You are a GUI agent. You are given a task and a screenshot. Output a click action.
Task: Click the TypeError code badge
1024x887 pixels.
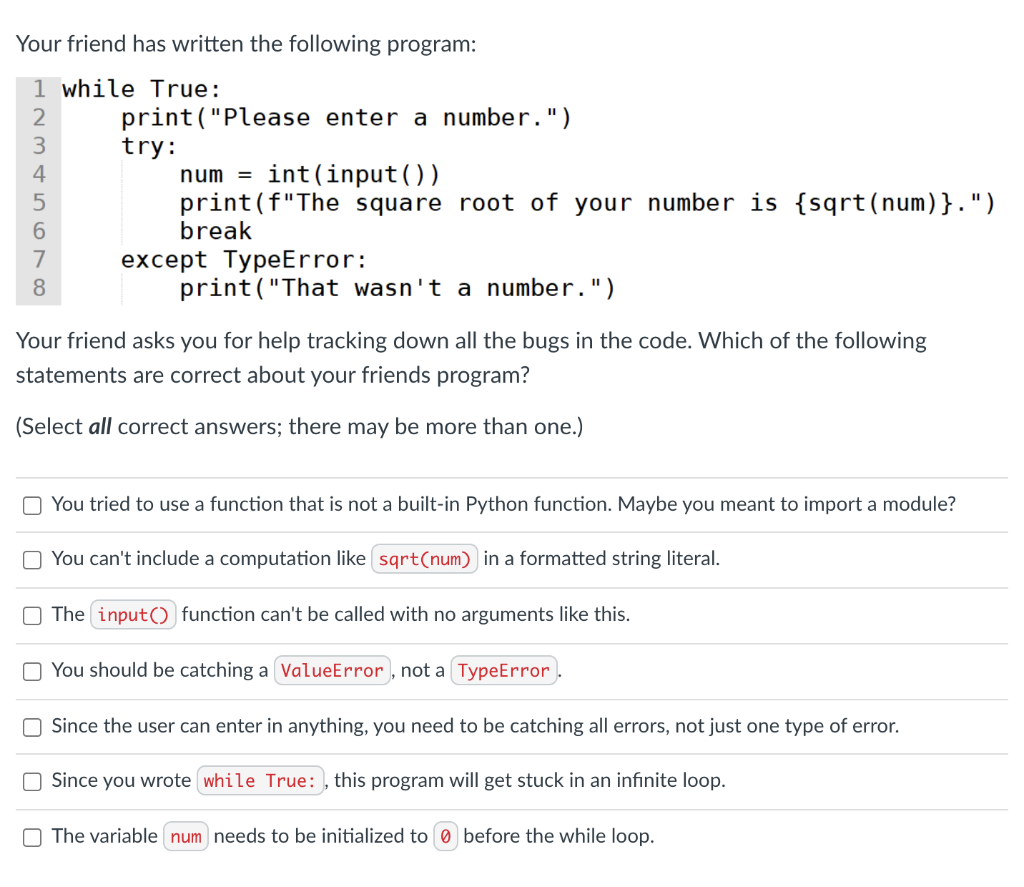(504, 670)
